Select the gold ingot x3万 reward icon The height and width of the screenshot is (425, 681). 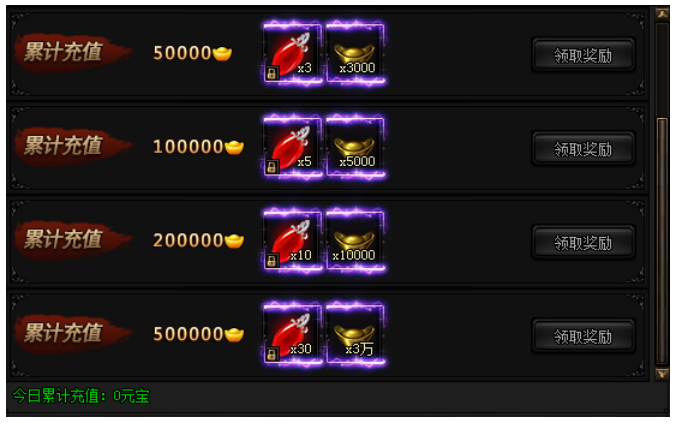355,334
